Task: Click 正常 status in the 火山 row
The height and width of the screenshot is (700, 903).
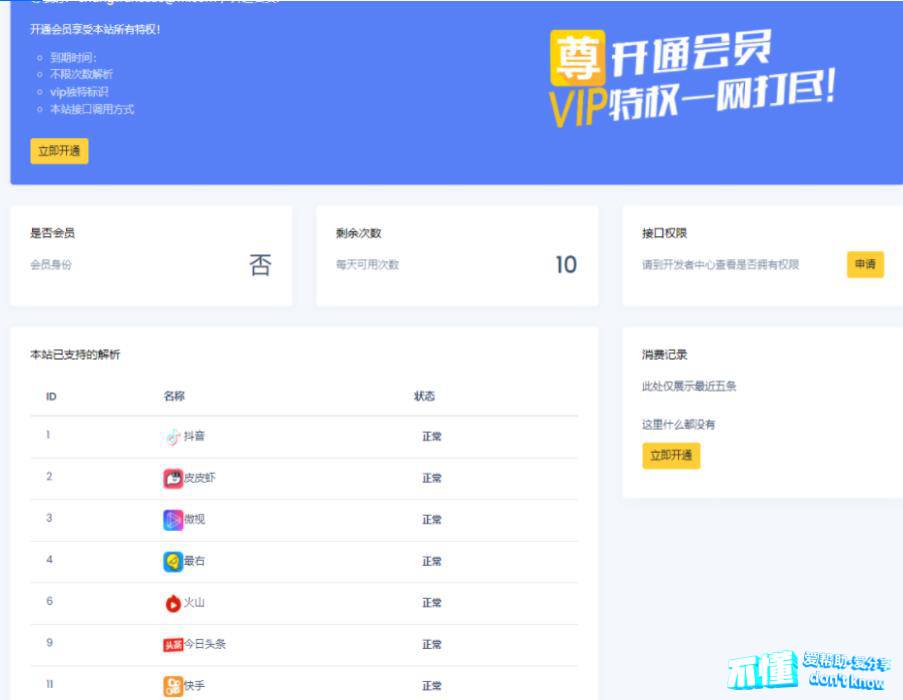Action: point(432,603)
